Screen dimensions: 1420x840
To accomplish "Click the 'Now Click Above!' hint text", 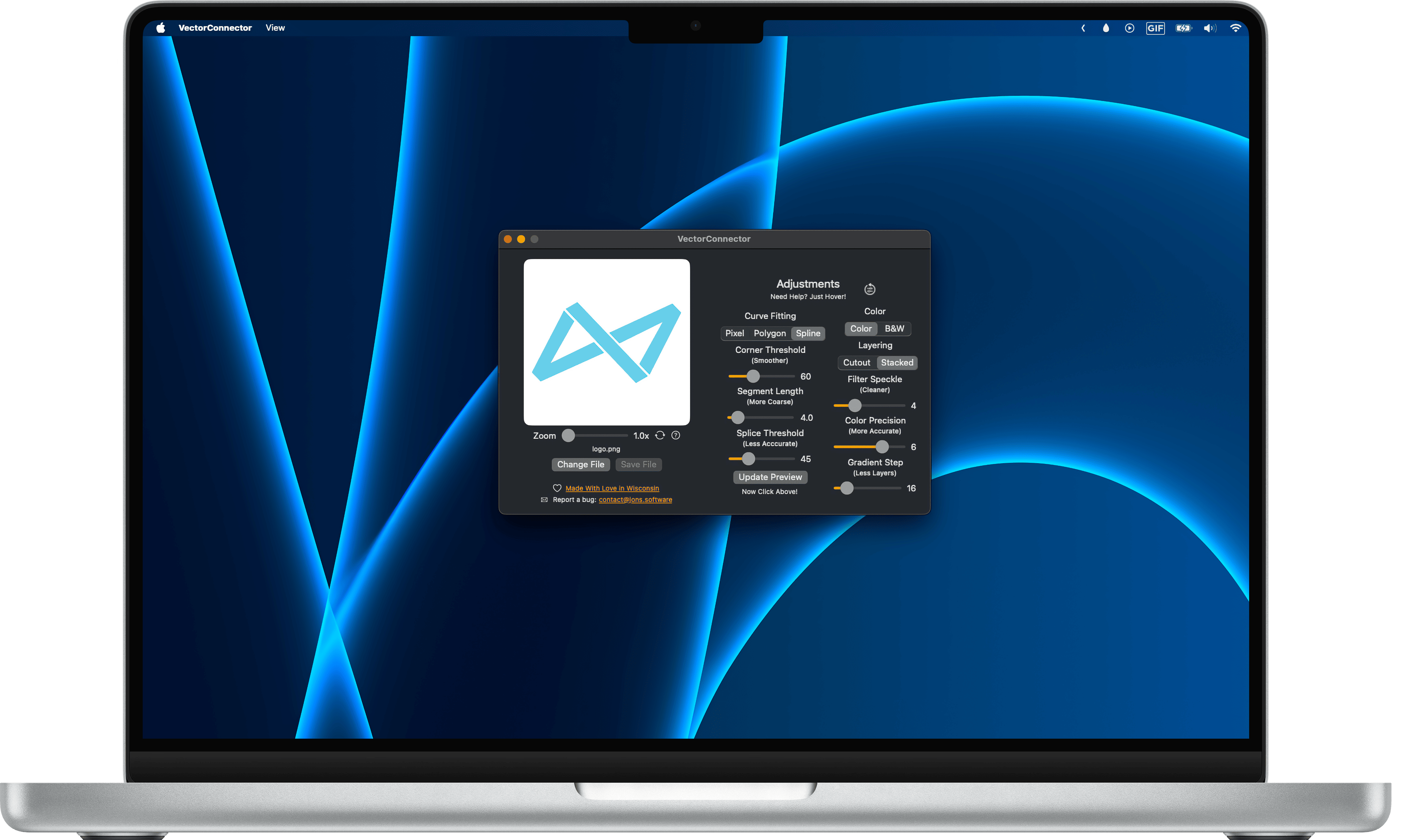I will click(x=770, y=492).
